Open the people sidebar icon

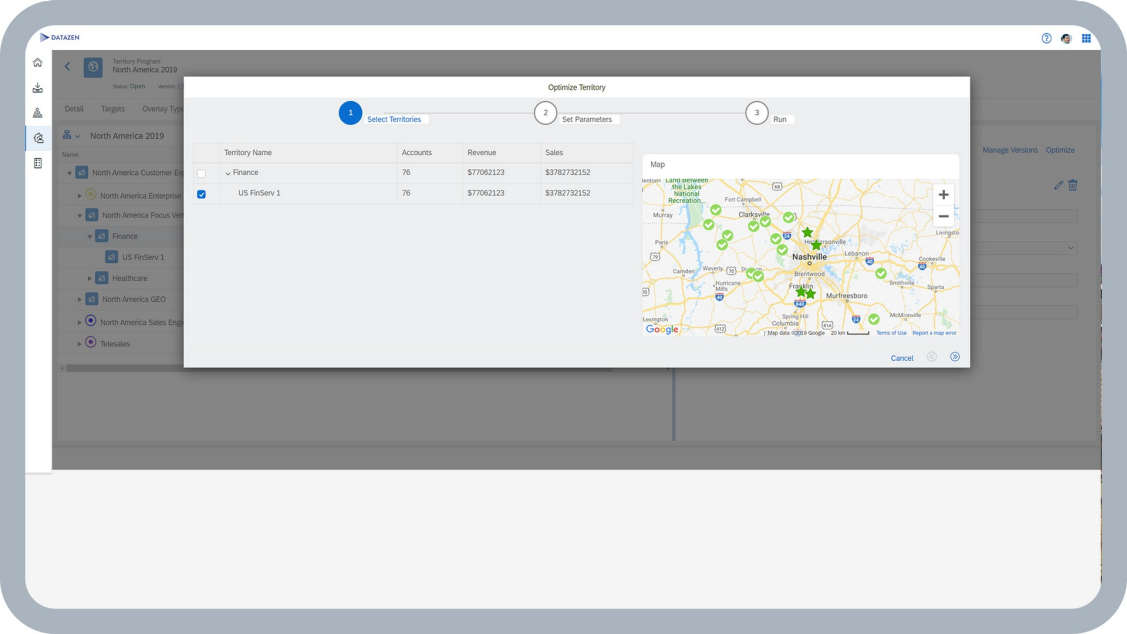point(38,113)
